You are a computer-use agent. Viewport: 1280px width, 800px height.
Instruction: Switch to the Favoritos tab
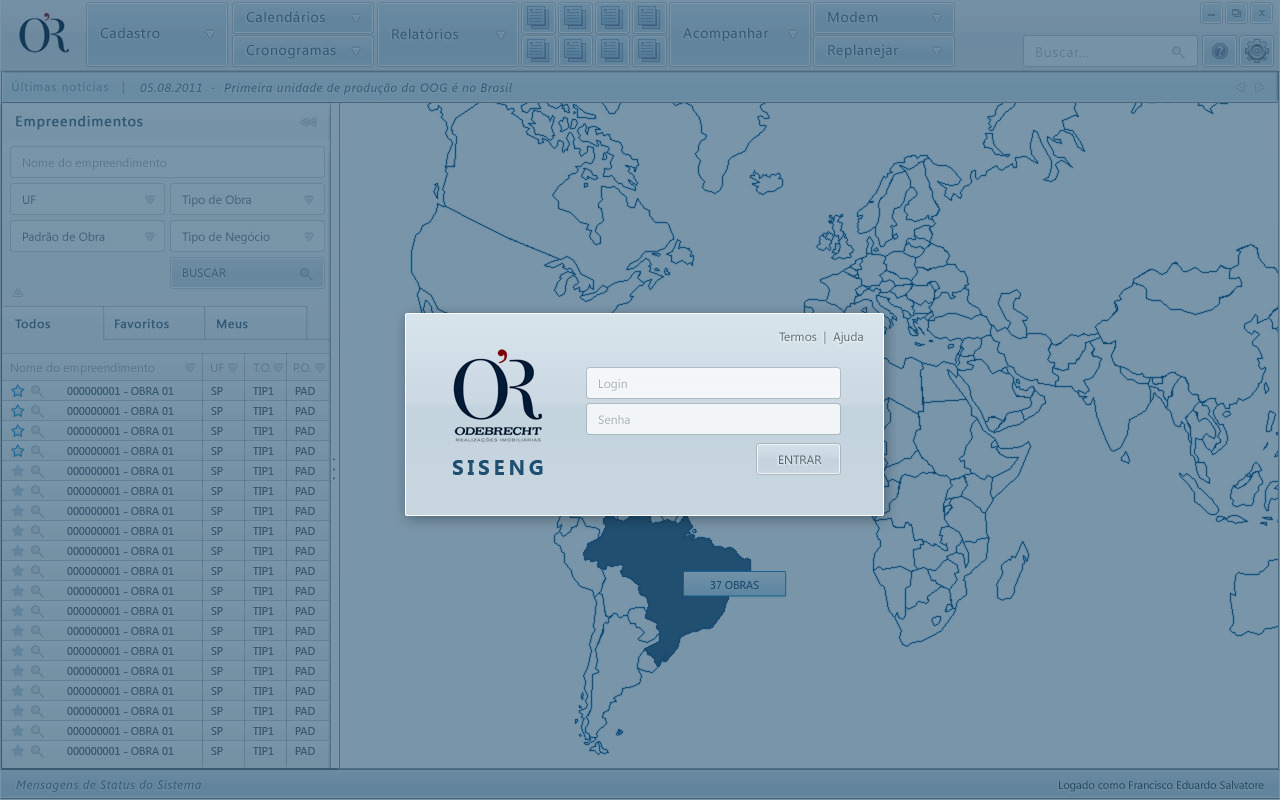(x=154, y=324)
